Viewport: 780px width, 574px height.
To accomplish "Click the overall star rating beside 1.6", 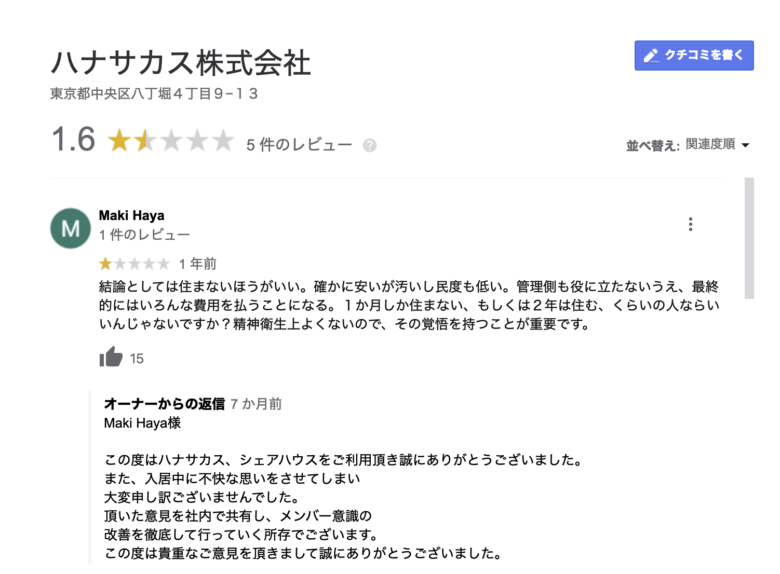I will coord(170,141).
